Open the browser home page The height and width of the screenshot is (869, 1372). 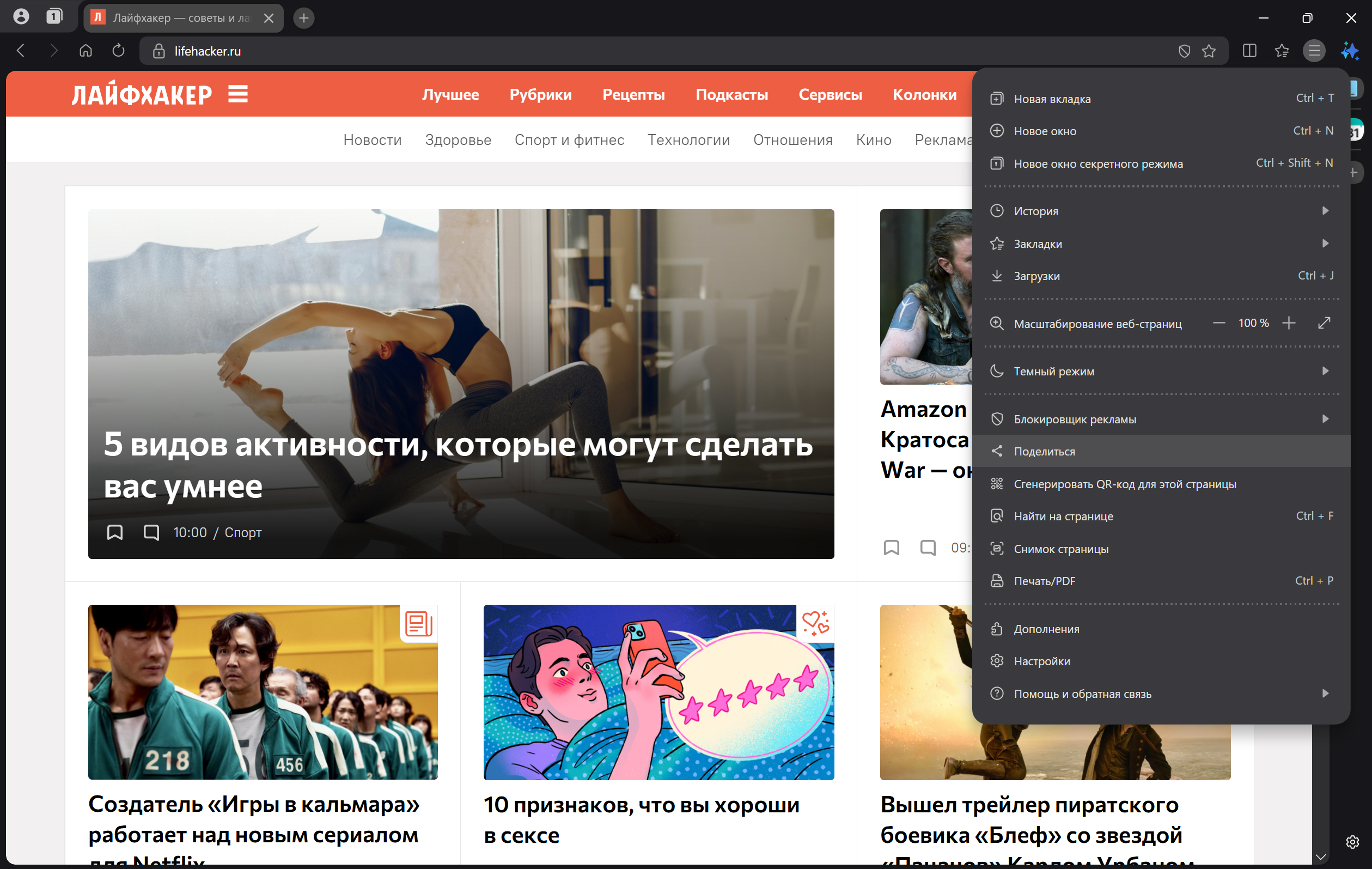coord(86,51)
